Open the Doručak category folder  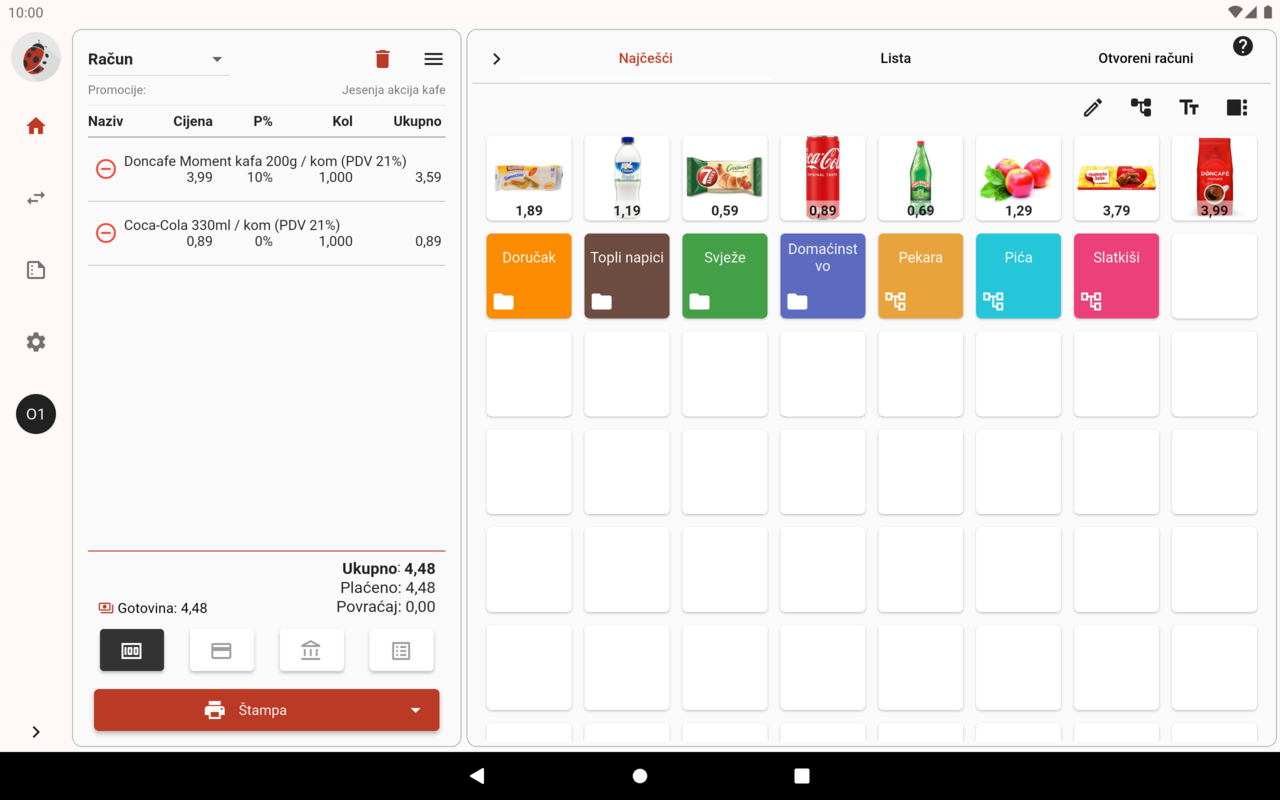[x=529, y=276]
